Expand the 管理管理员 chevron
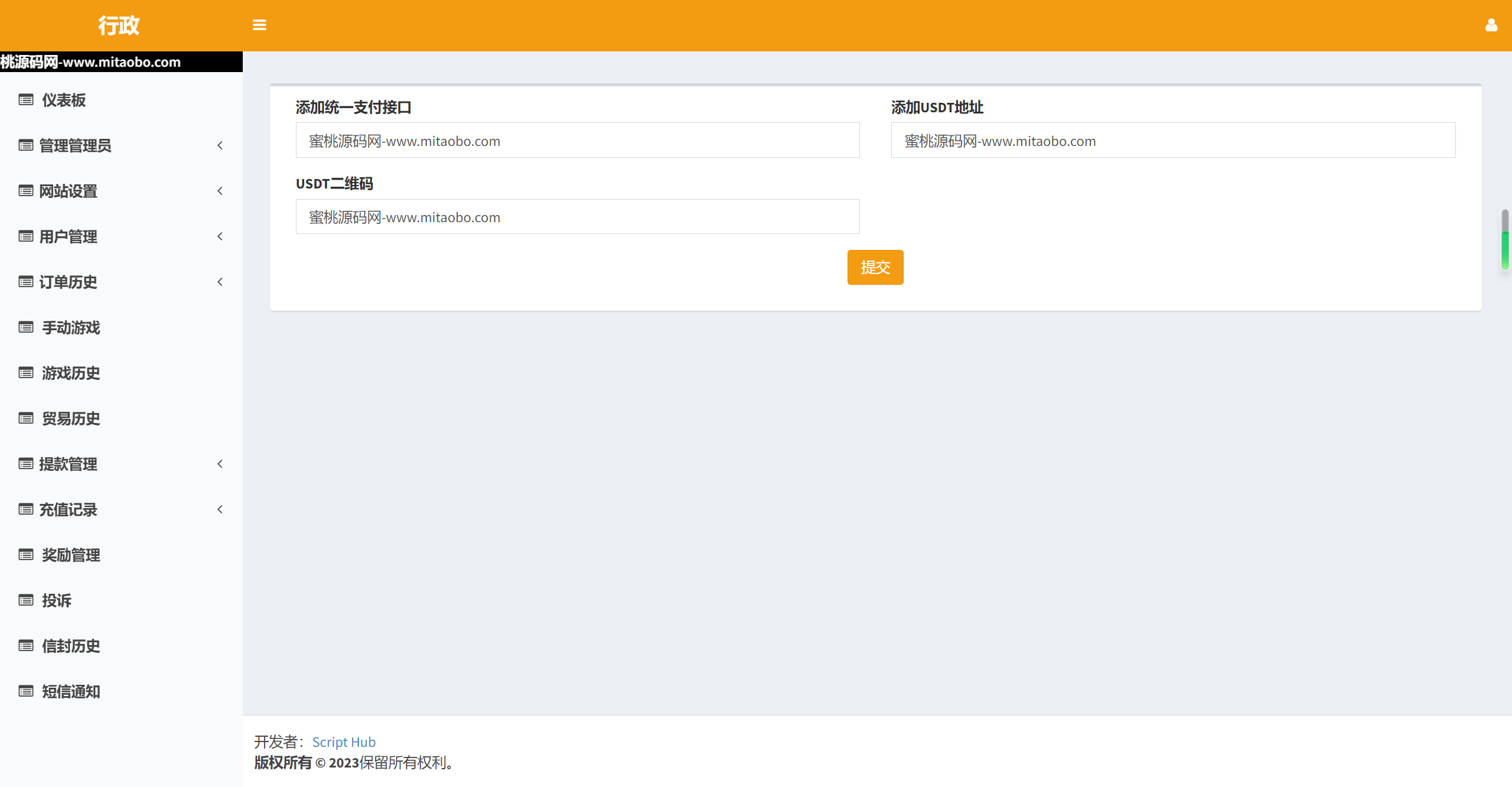The image size is (1512, 787). (x=220, y=145)
